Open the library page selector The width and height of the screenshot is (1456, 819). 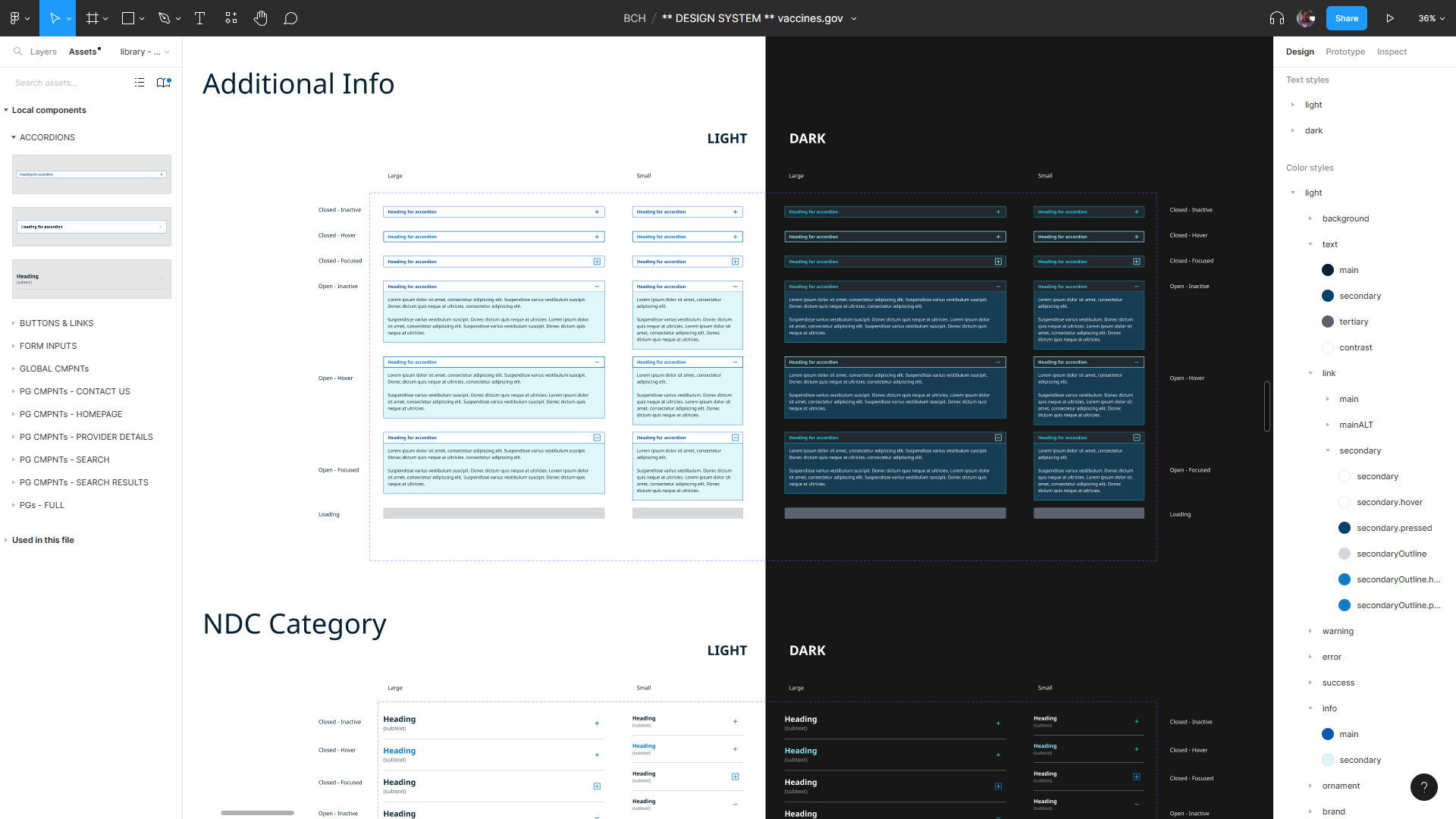[144, 52]
